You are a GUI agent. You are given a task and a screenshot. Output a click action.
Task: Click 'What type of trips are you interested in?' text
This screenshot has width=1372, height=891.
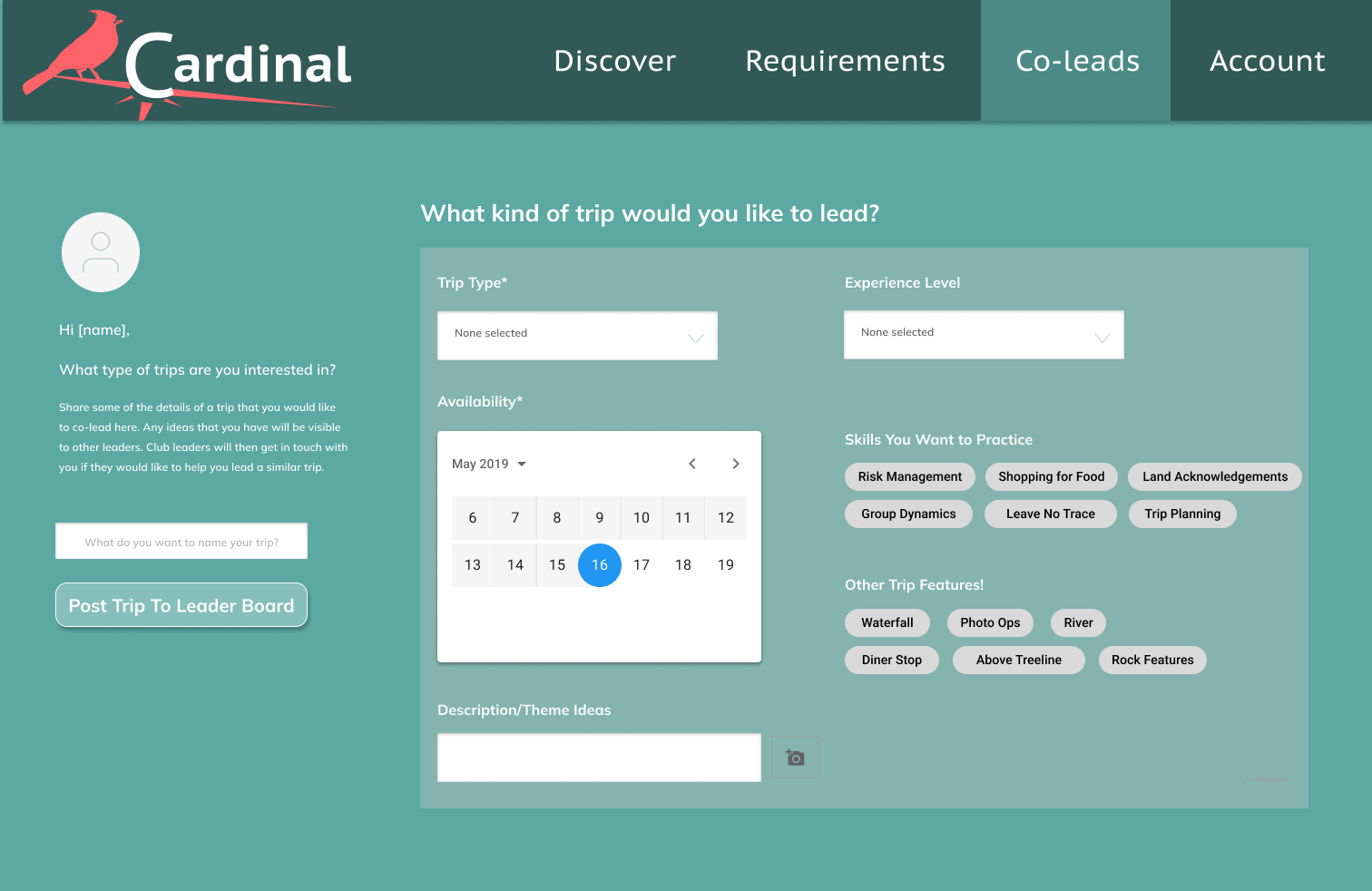click(x=198, y=370)
